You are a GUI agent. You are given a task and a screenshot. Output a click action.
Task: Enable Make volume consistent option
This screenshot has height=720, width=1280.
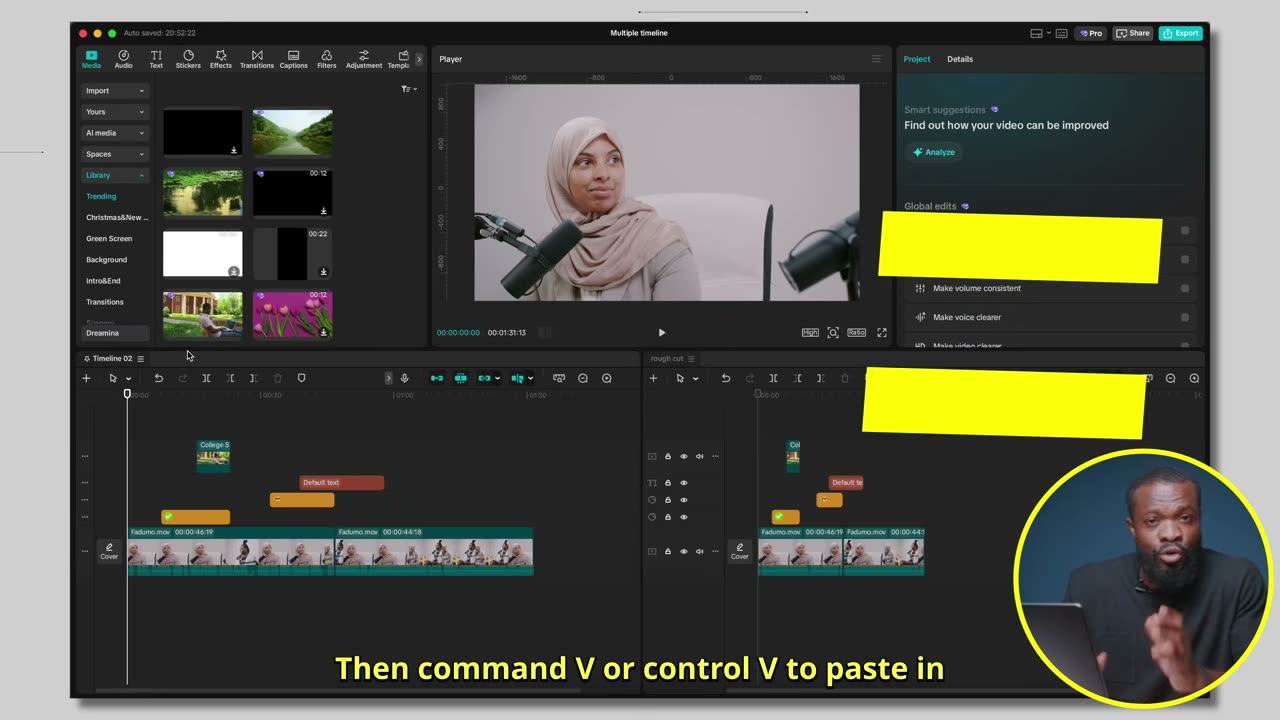1185,288
